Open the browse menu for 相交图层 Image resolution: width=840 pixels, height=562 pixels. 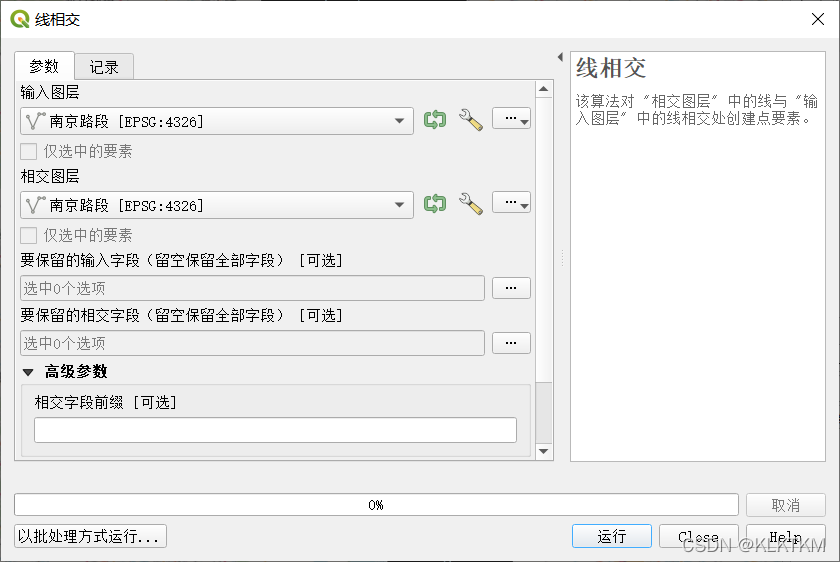pos(511,203)
